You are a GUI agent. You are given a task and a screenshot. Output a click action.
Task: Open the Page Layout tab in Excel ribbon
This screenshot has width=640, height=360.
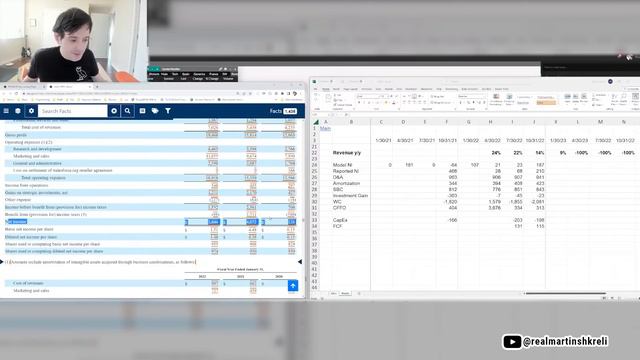tap(350, 89)
